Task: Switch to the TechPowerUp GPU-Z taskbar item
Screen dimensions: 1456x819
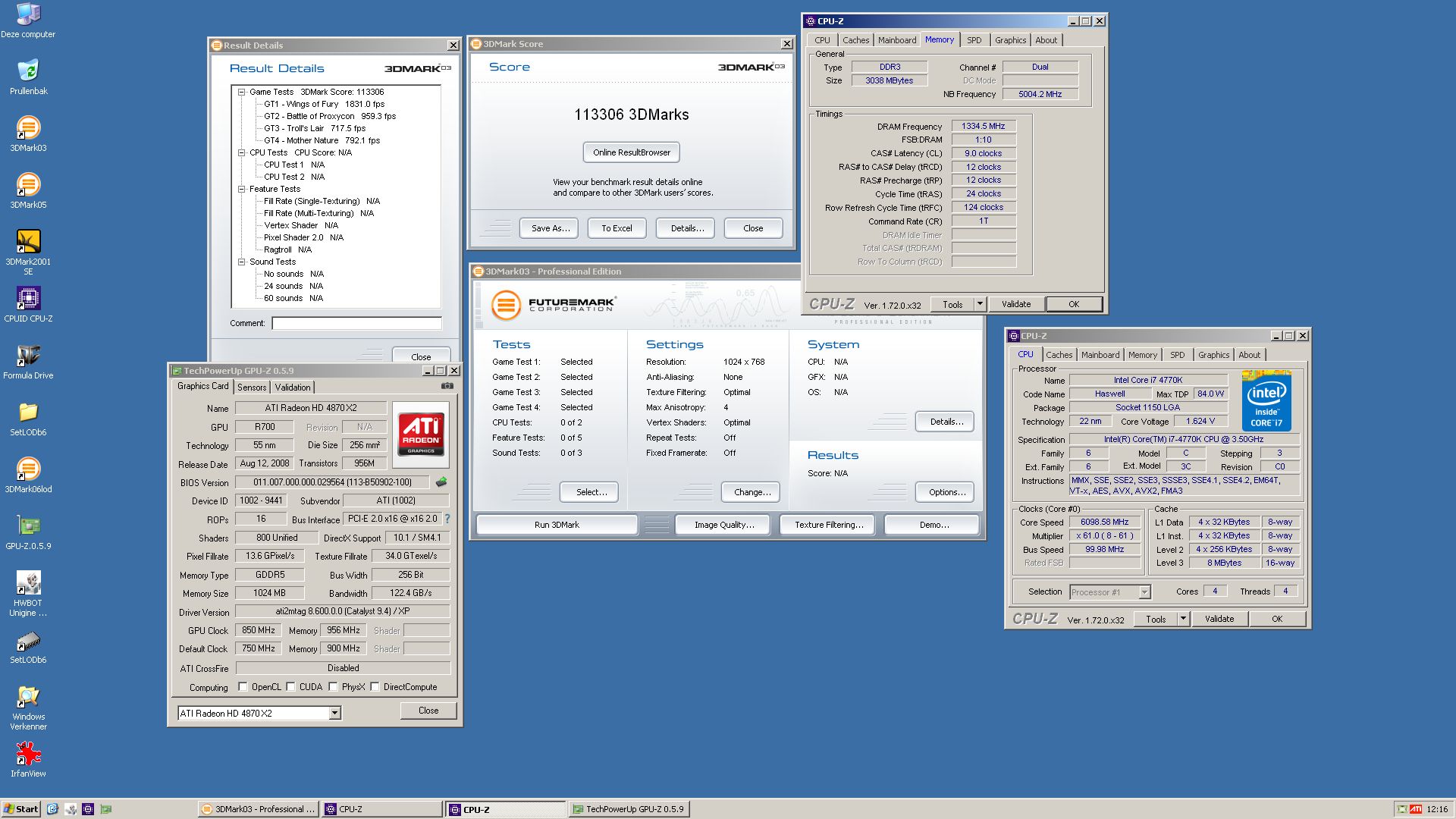Action: 629,809
